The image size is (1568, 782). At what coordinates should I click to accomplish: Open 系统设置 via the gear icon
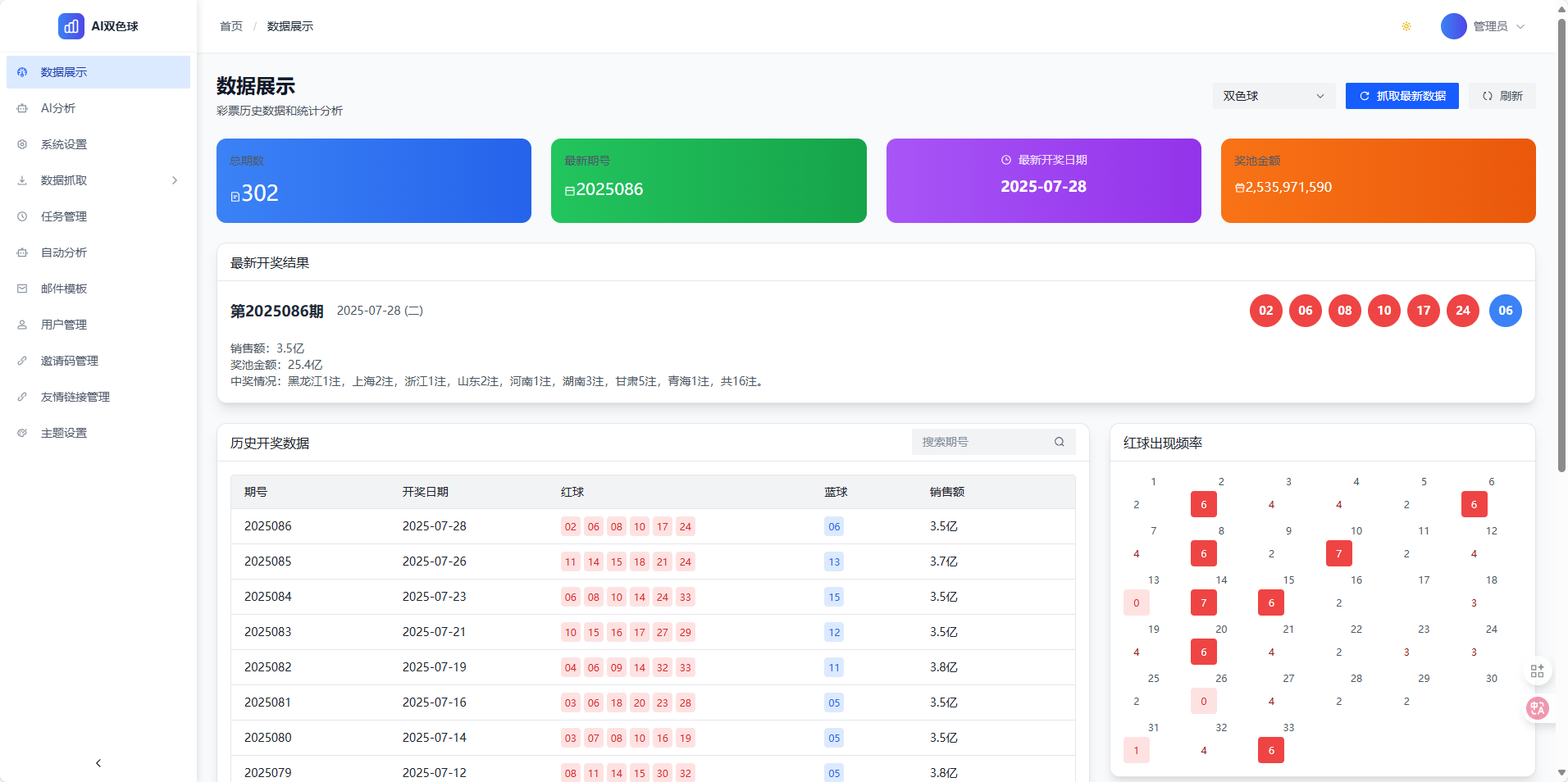[x=22, y=144]
